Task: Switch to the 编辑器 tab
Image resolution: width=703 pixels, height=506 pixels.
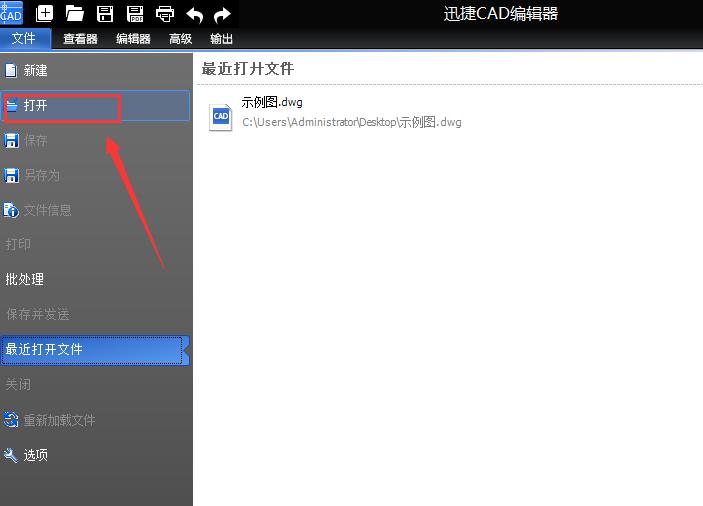Action: (133, 39)
